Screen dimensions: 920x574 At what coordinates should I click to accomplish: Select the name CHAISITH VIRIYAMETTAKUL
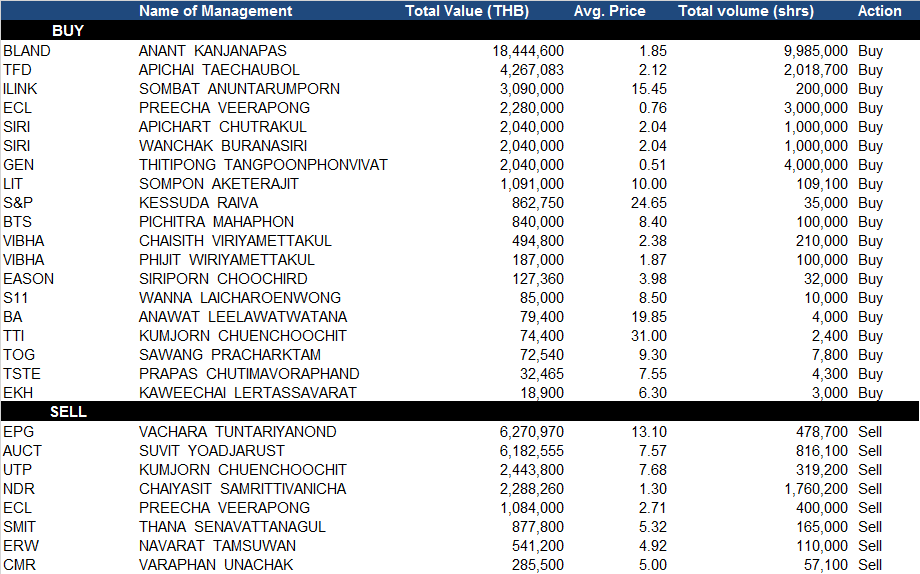click(x=235, y=241)
